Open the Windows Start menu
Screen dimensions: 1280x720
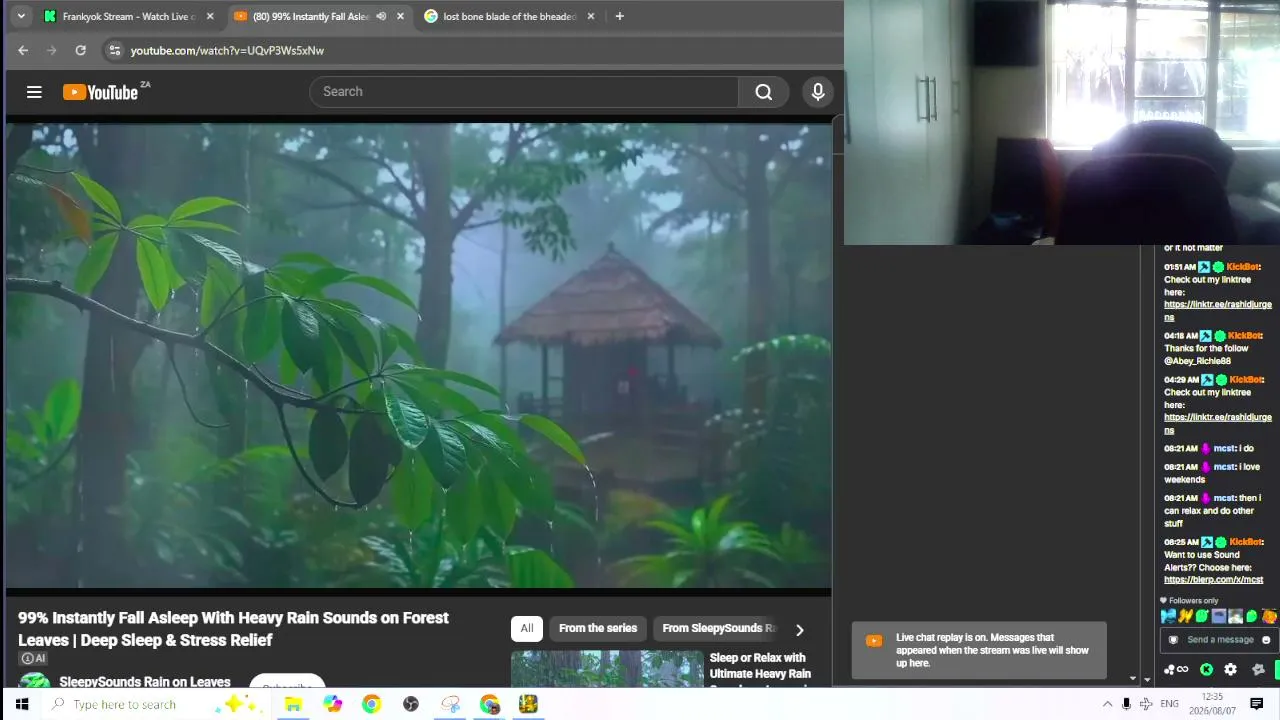[x=21, y=704]
